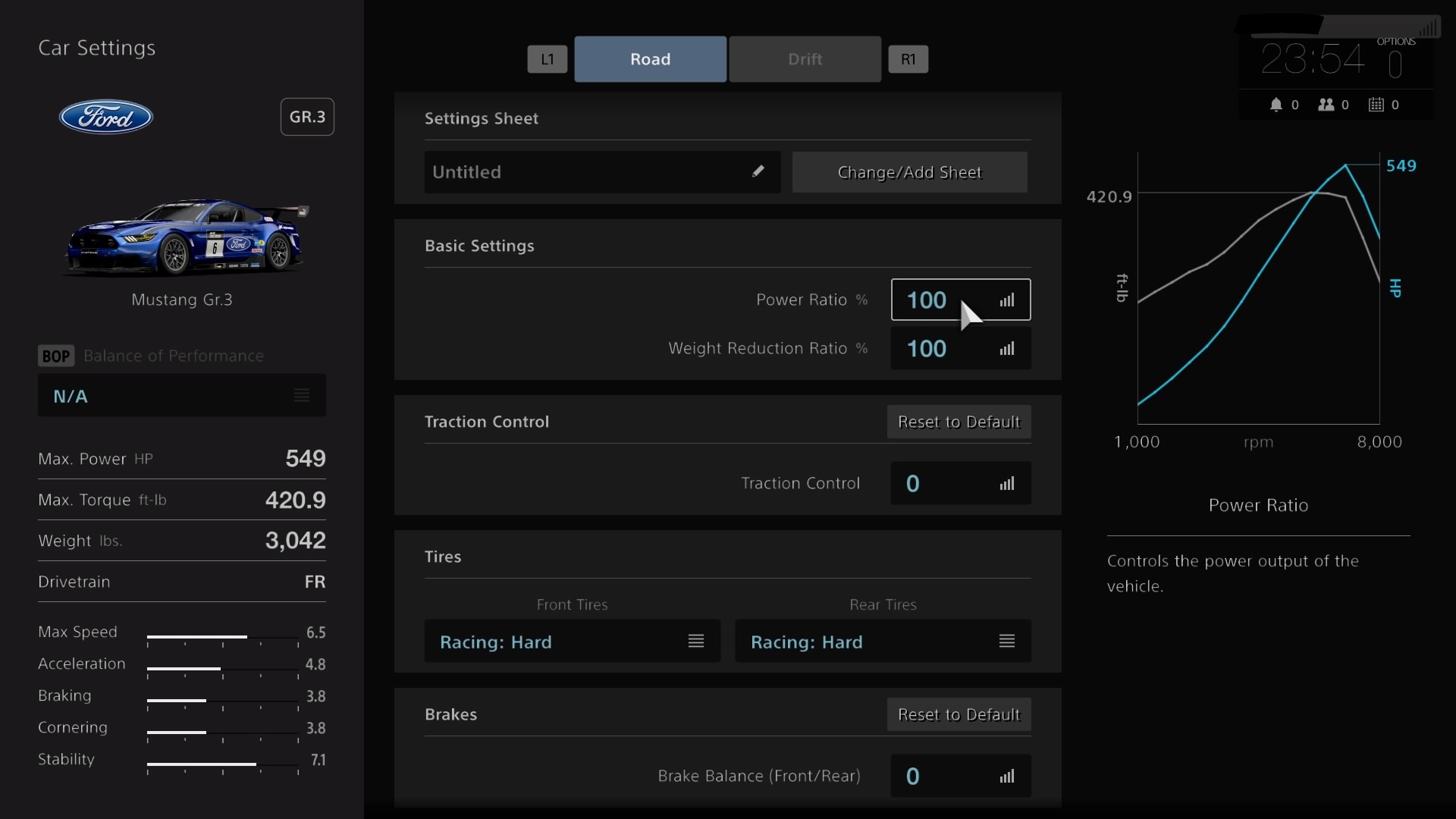Click the notification bell icon
The width and height of the screenshot is (1456, 819).
[x=1276, y=105]
